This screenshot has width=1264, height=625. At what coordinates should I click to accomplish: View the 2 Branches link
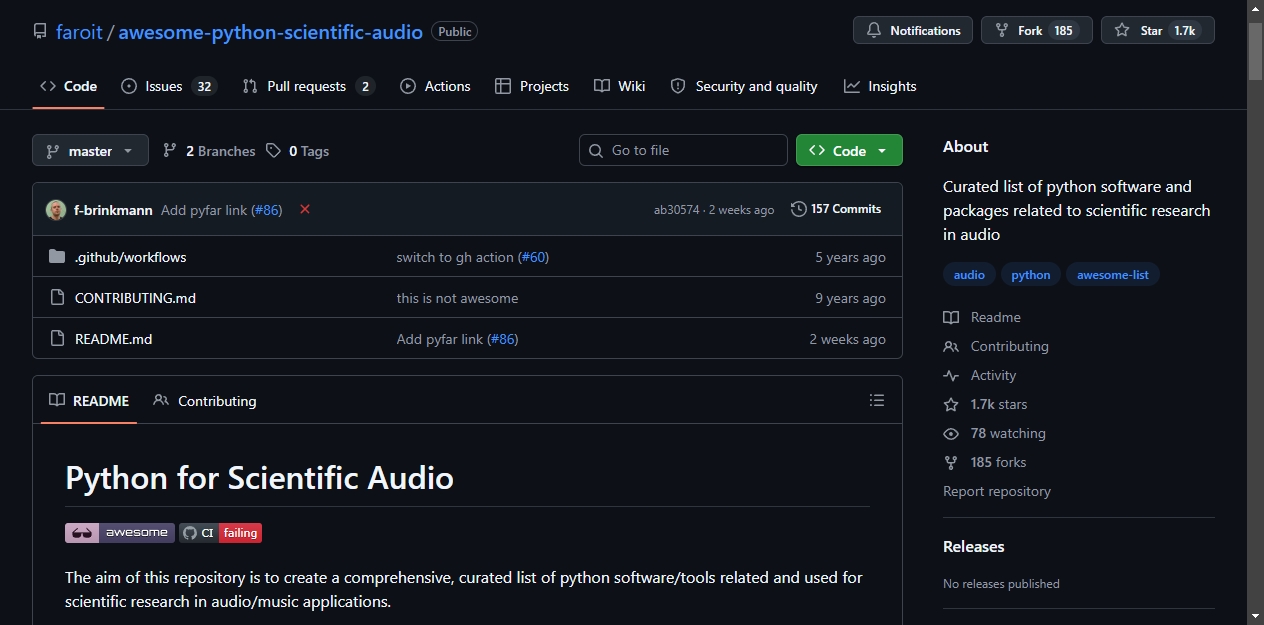209,151
